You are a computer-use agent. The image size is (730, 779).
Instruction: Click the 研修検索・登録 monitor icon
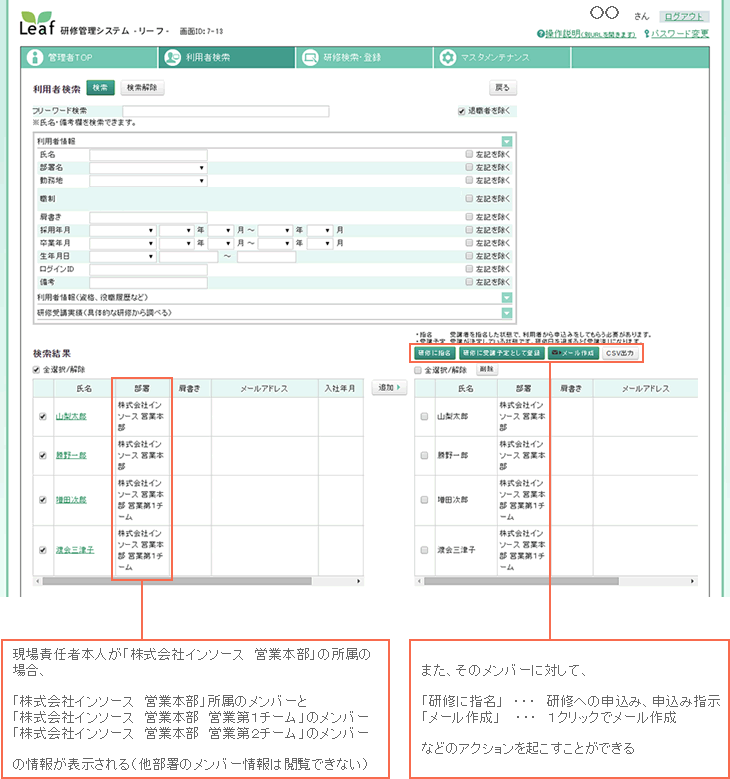[310, 58]
